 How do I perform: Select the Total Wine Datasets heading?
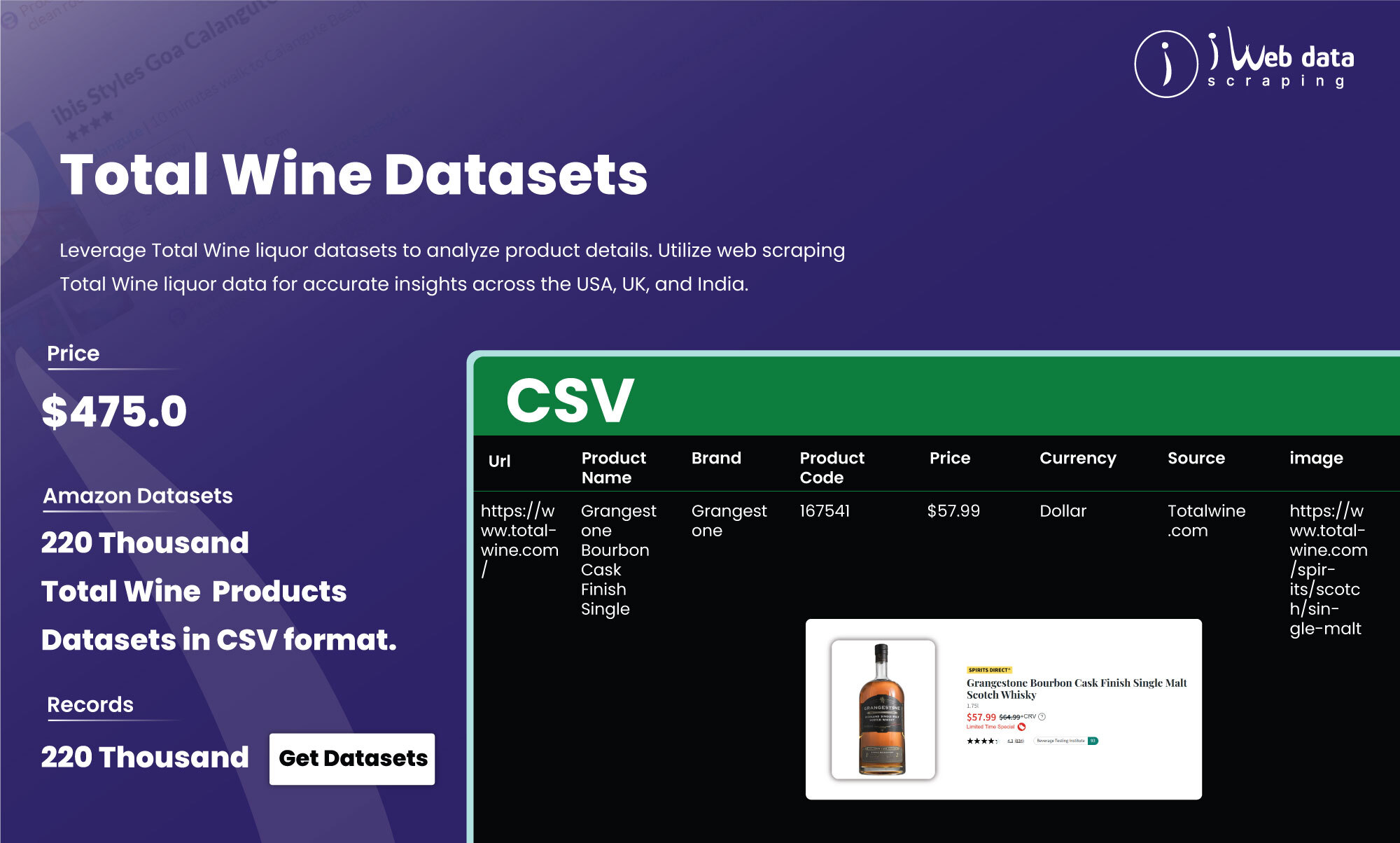click(x=353, y=174)
